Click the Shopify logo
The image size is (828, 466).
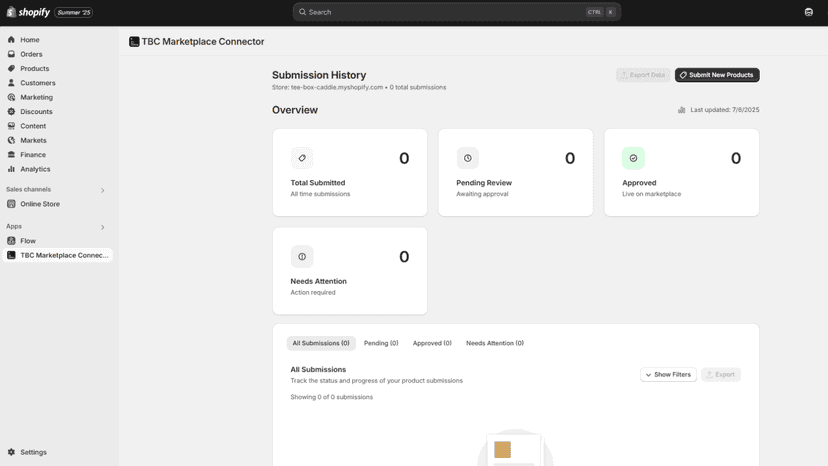pyautogui.click(x=28, y=12)
